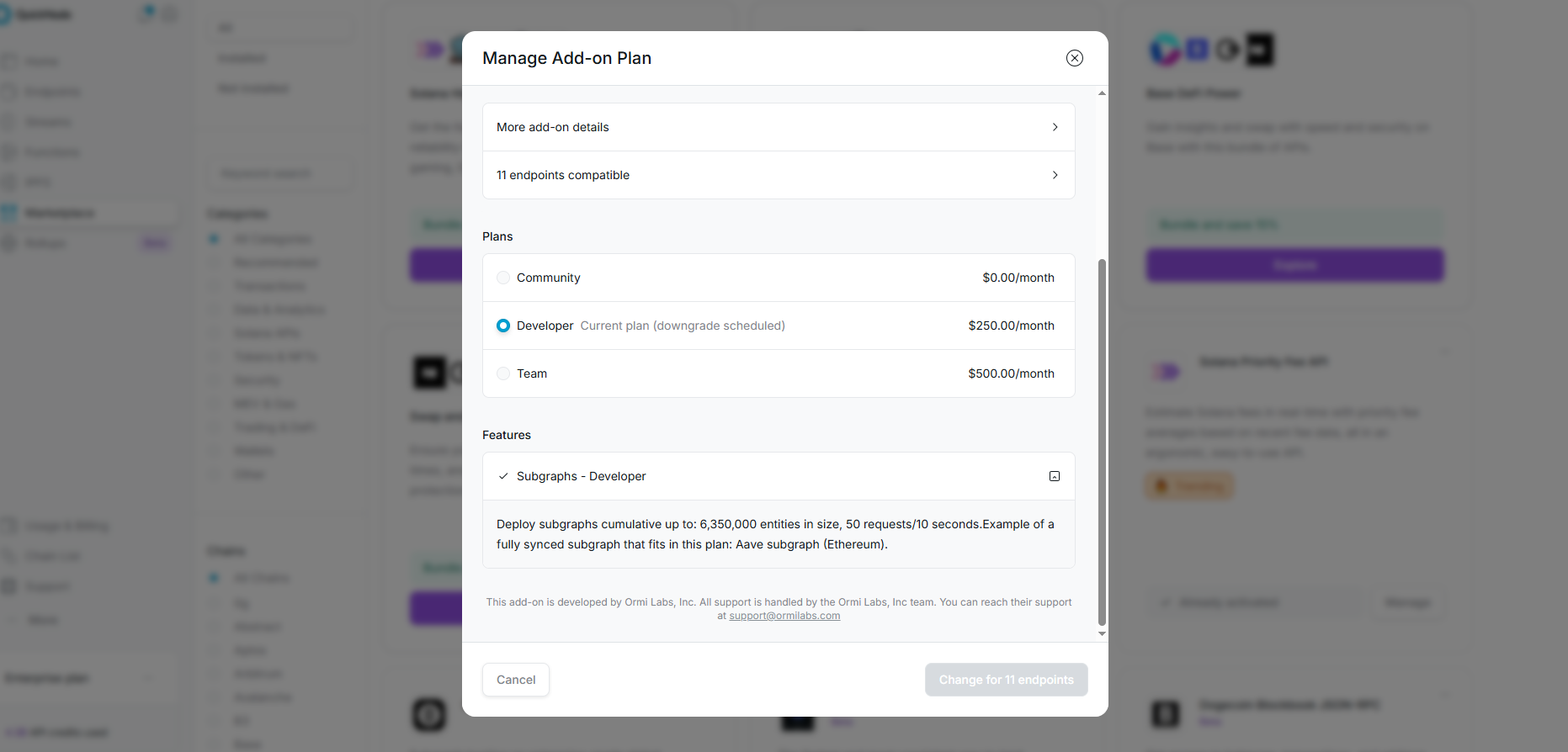Screen dimensions: 1568x752
Task: Click the $0.00/month Community plan price
Action: coord(1018,278)
